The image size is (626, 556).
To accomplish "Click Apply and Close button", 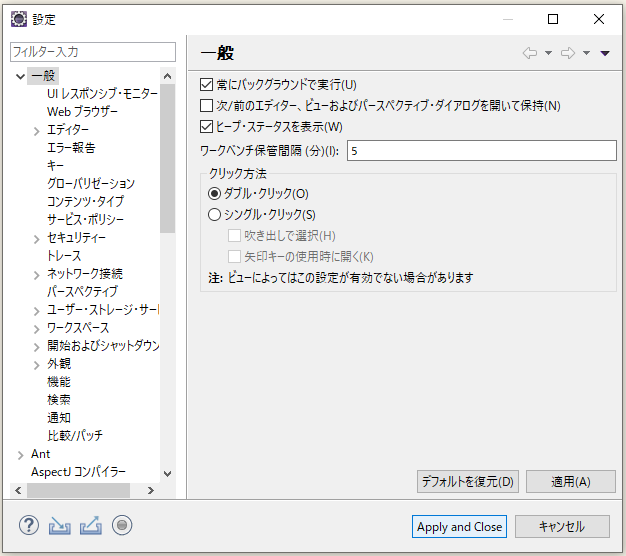I will [460, 526].
